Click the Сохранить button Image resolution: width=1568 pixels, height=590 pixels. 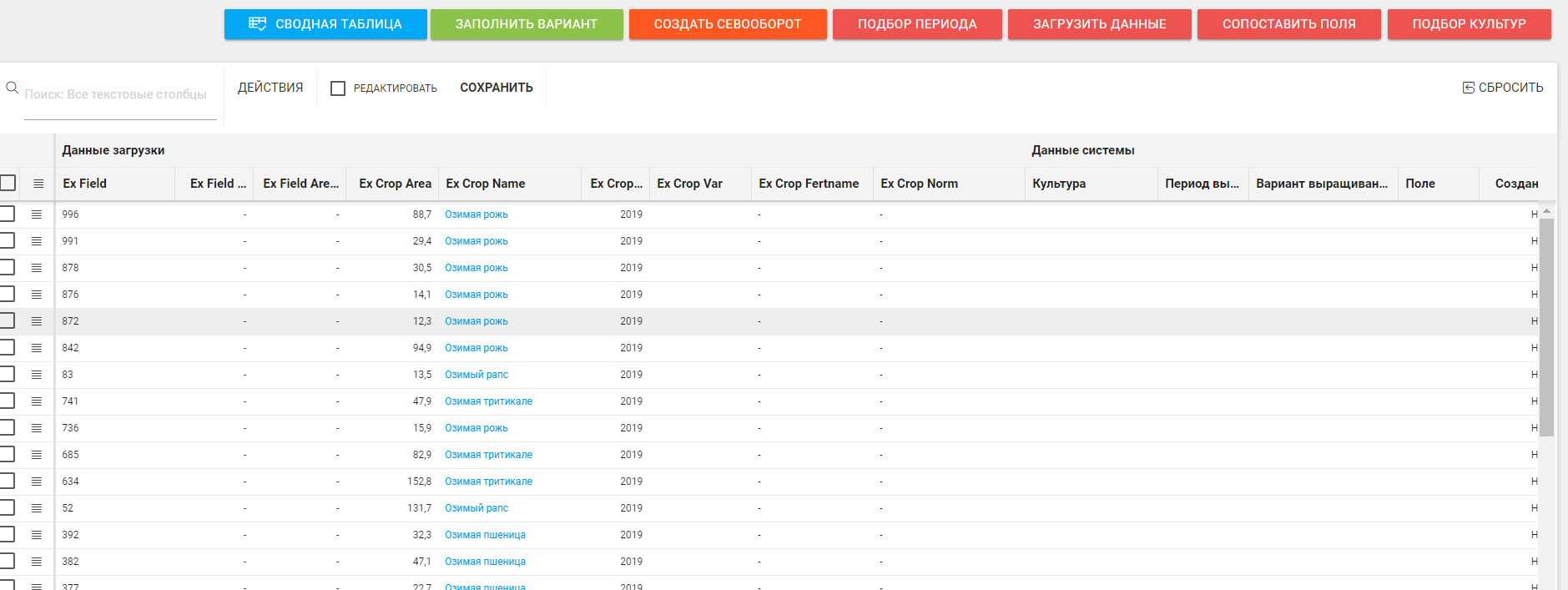click(496, 88)
